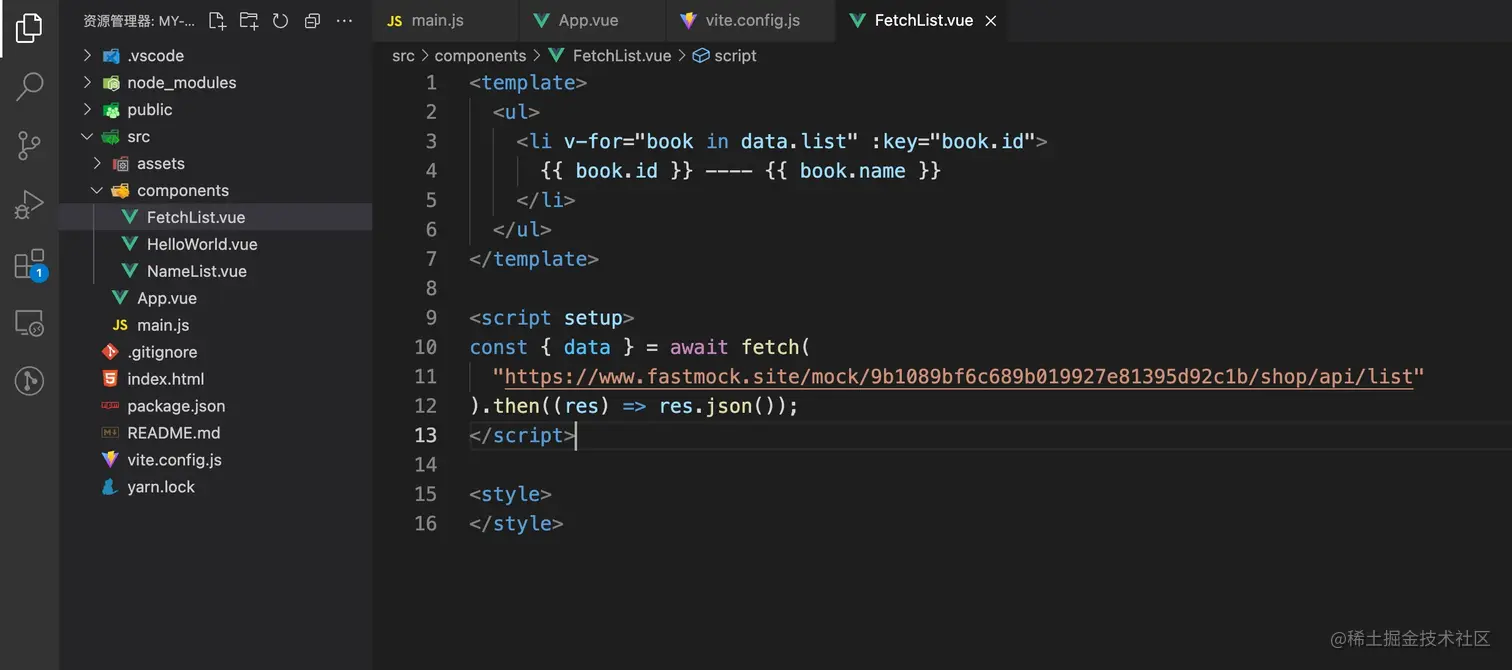Switch to the App.vue editor tab

(x=592, y=20)
